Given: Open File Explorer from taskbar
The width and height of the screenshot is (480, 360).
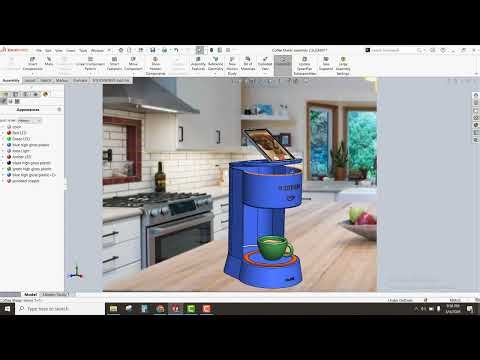Looking at the screenshot, I should pos(113,309).
